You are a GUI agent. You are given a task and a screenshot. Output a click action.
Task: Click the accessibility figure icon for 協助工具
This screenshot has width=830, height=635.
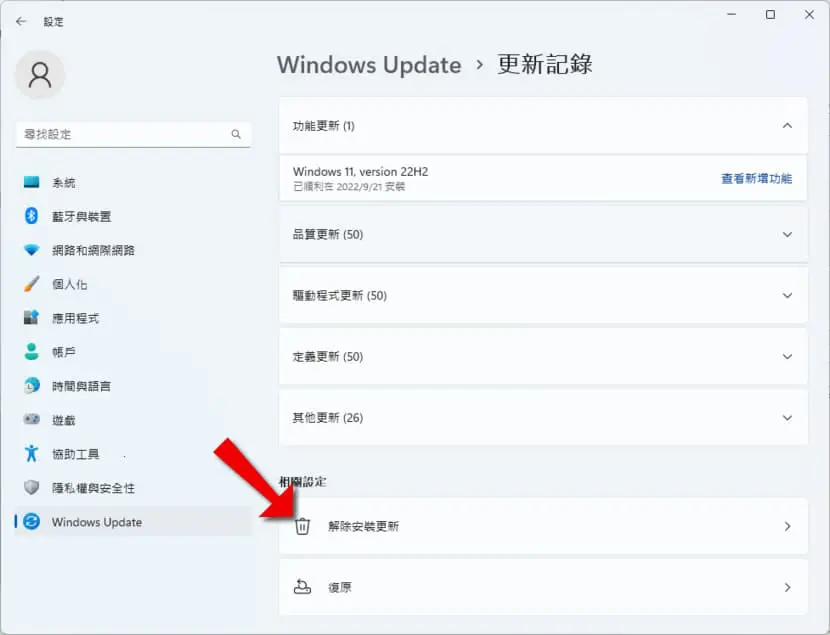pyautogui.click(x=31, y=453)
